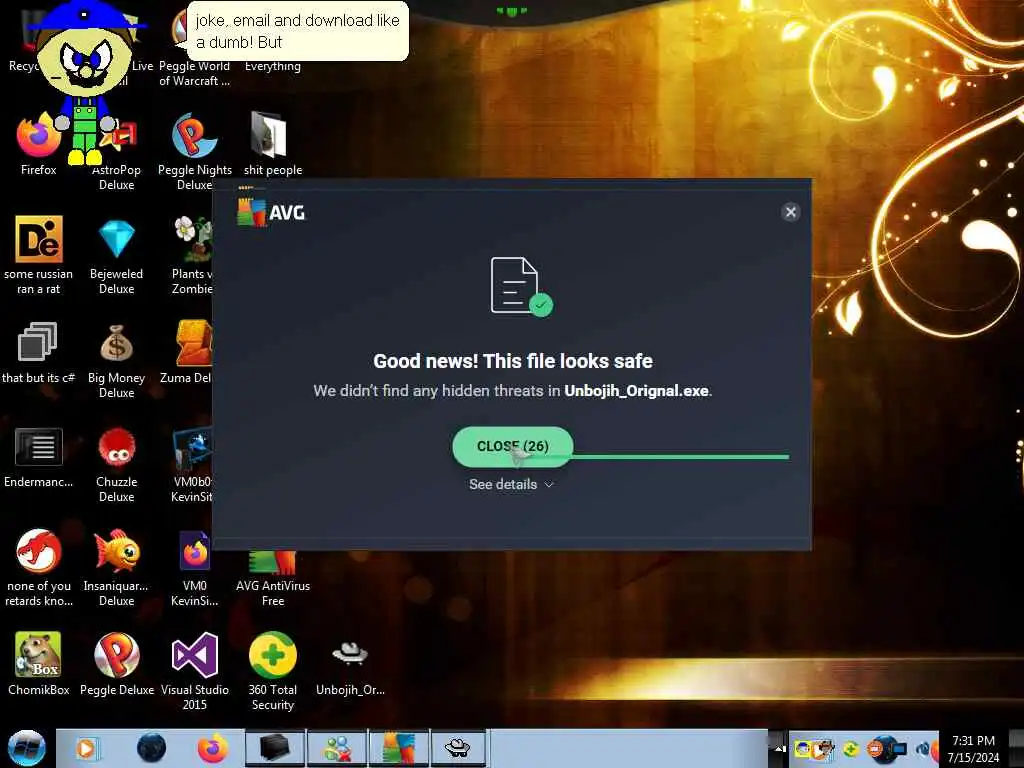Click the green CLOSE (26) button
This screenshot has height=768, width=1024.
pyautogui.click(x=513, y=447)
